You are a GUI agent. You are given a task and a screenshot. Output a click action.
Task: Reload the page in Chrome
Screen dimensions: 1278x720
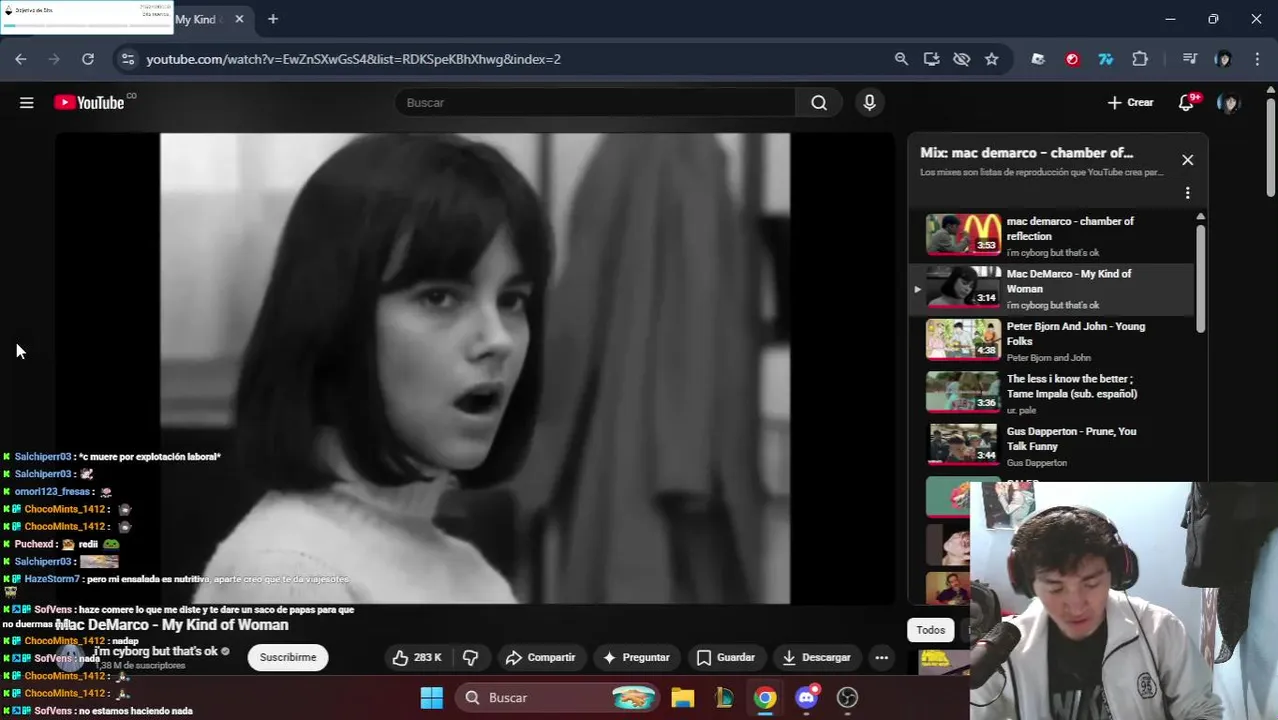point(88,59)
